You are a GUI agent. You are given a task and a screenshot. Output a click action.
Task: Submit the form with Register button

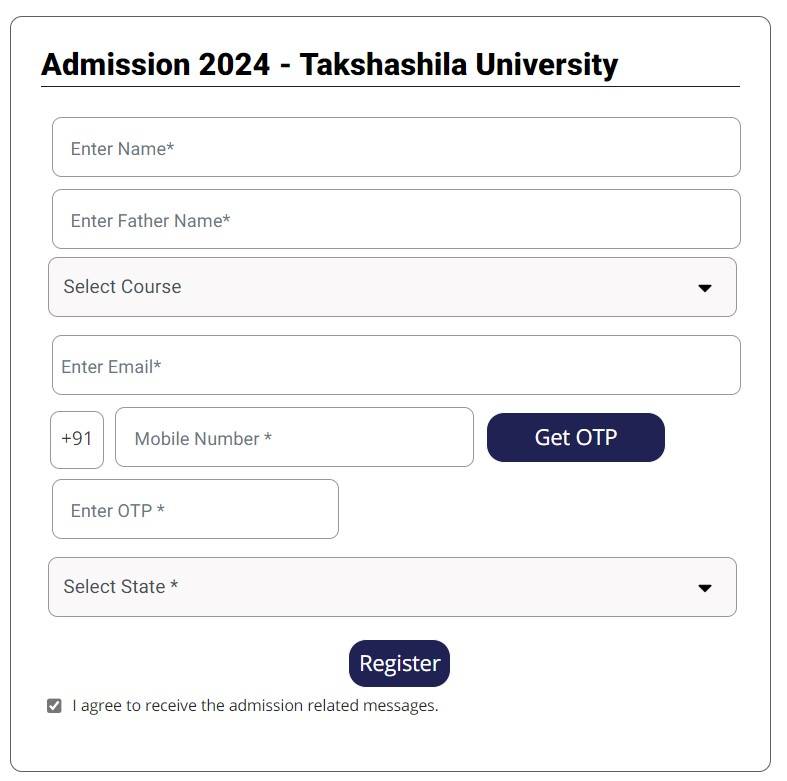(399, 664)
